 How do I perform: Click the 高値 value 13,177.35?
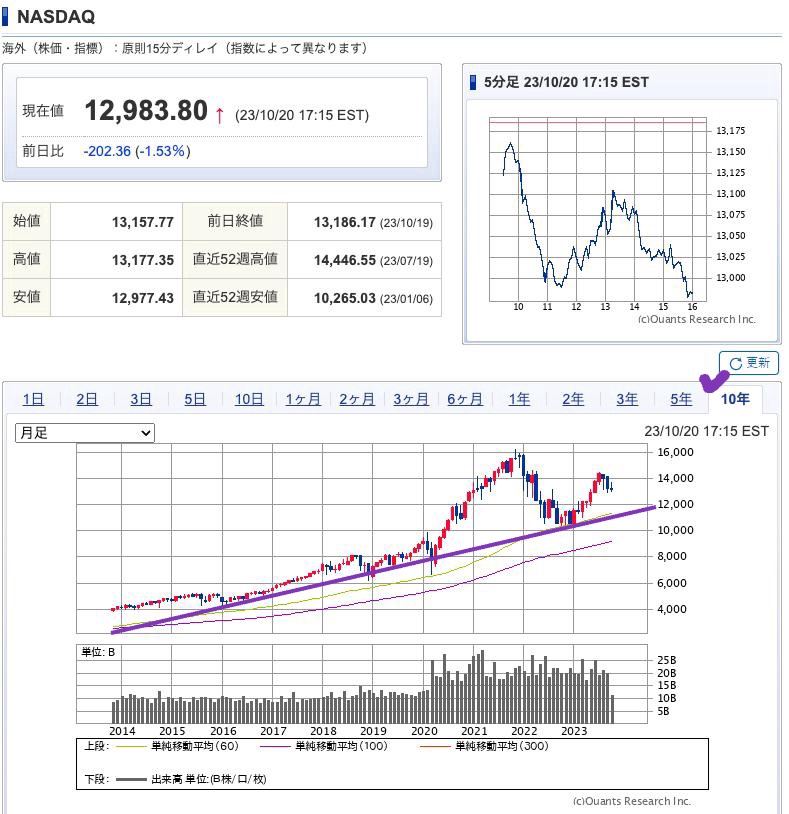(x=143, y=260)
